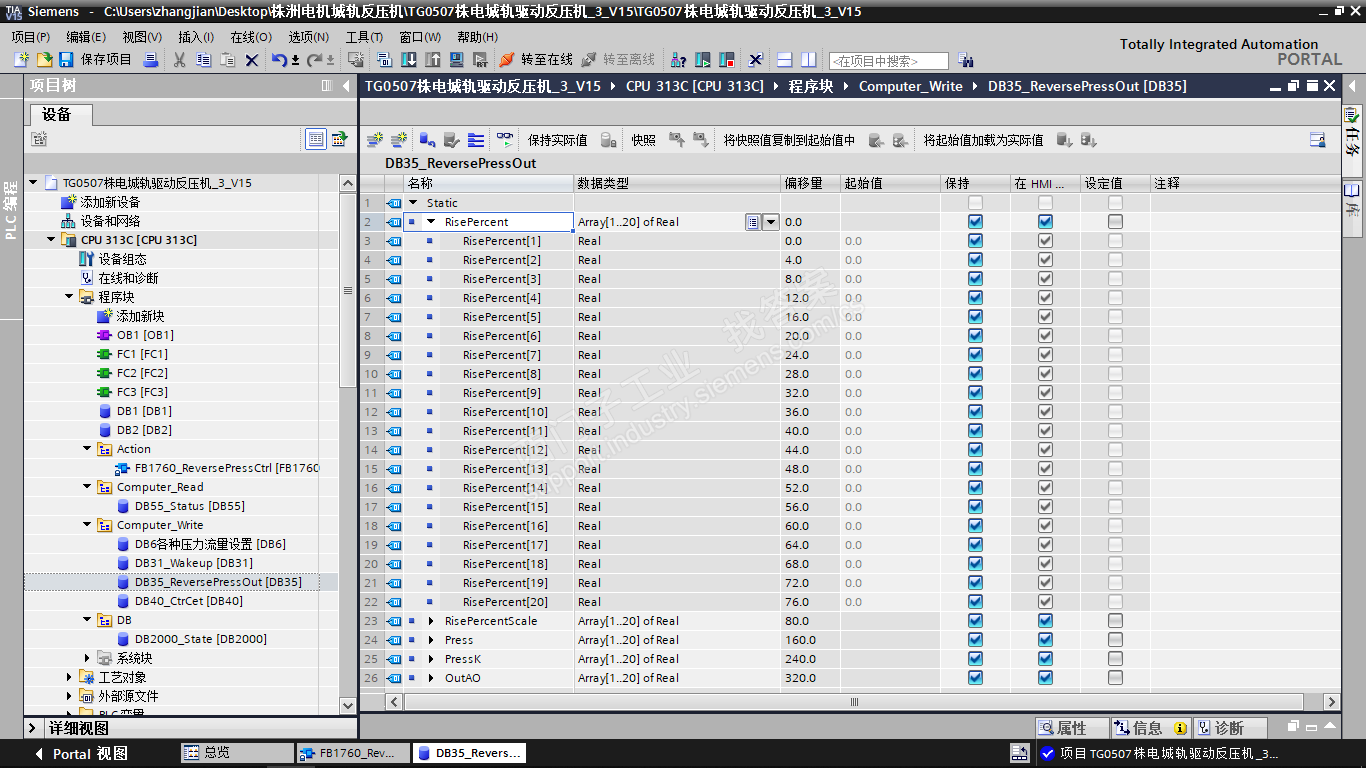Collapse the Static section in the table
This screenshot has height=768, width=1366.
pos(413,203)
